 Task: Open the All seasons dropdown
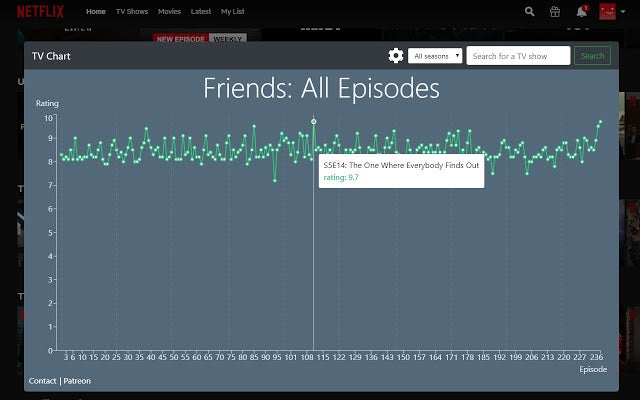435,56
